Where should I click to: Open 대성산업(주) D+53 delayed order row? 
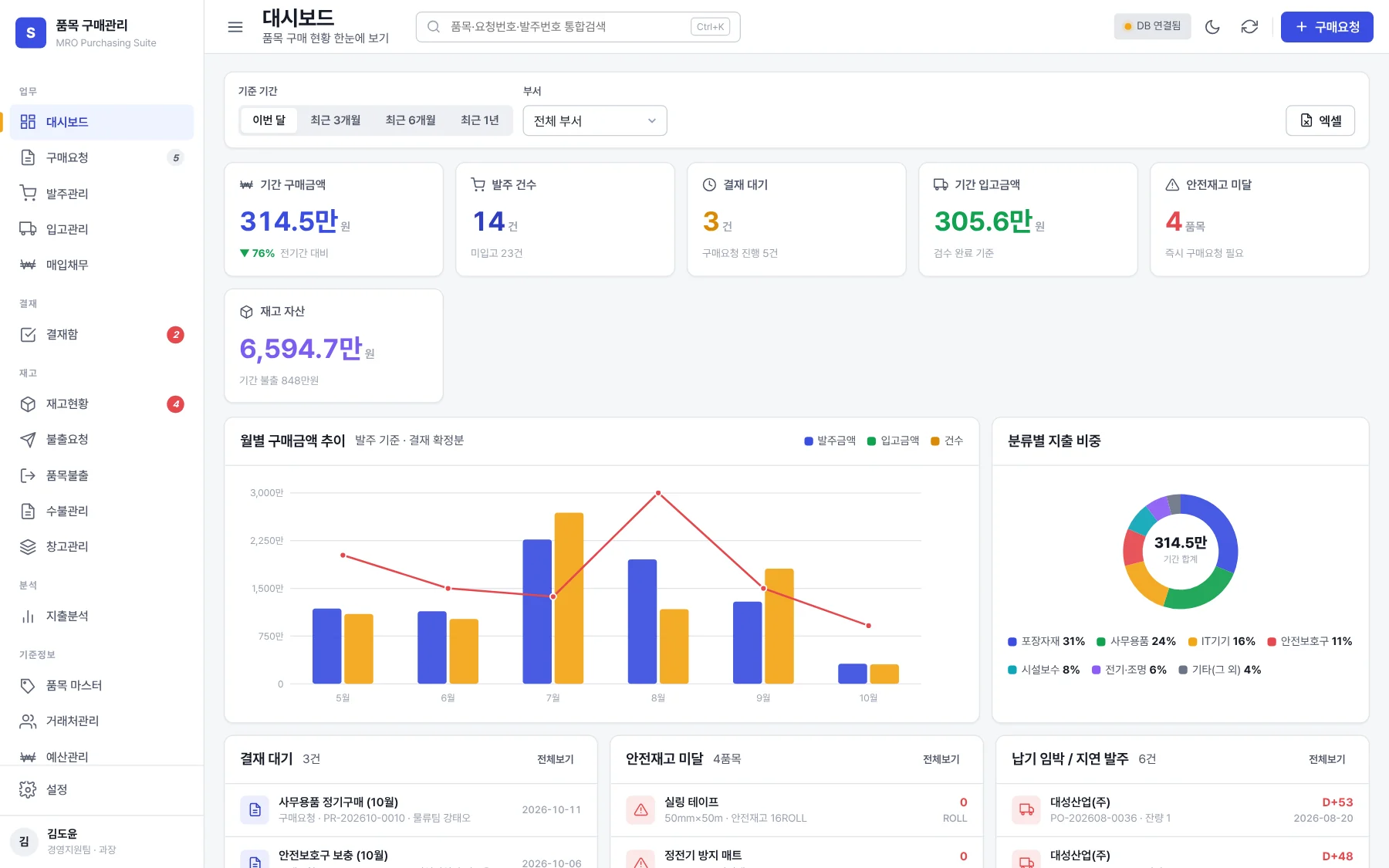(x=1182, y=810)
